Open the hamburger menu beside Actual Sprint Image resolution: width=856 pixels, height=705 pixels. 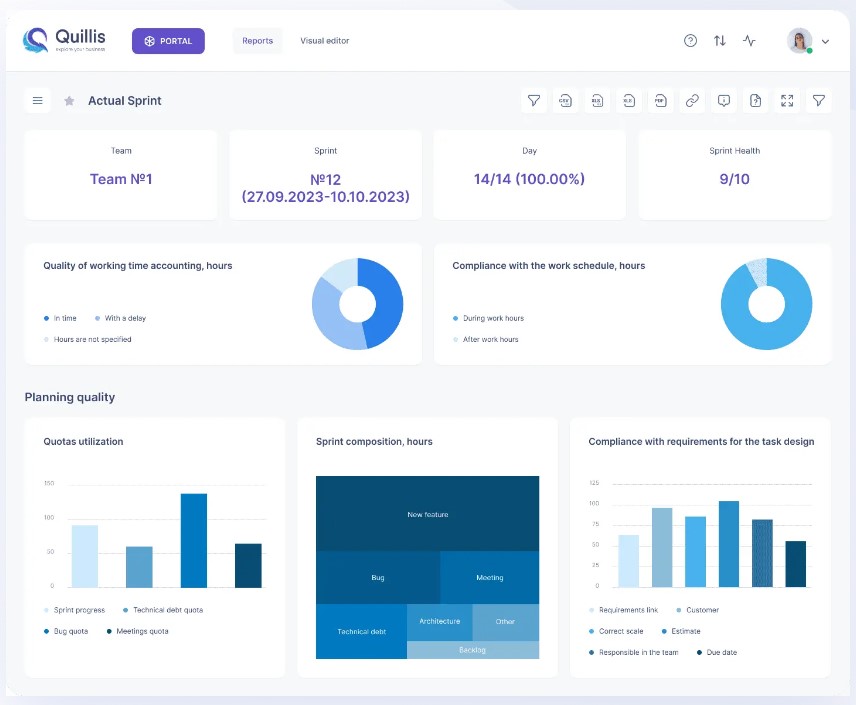37,101
